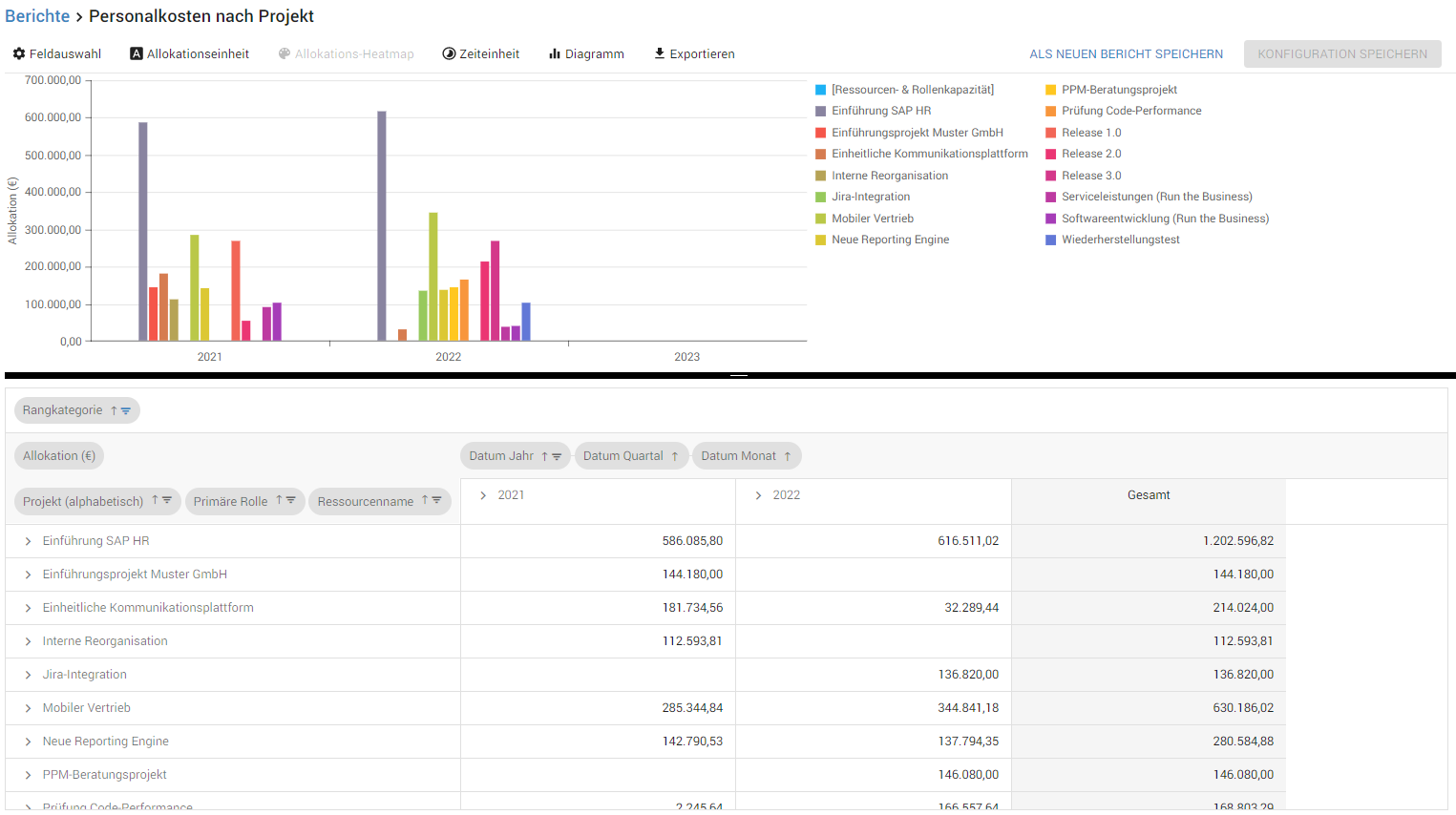Toggle Release 3.0 legend swatch

(x=1050, y=176)
